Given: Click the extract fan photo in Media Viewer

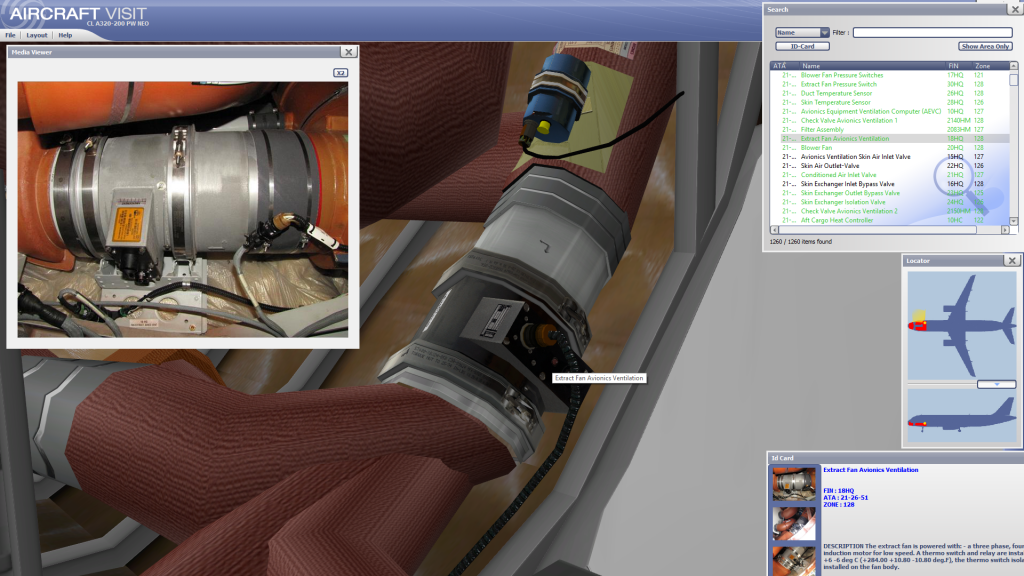Looking at the screenshot, I should pyautogui.click(x=183, y=210).
